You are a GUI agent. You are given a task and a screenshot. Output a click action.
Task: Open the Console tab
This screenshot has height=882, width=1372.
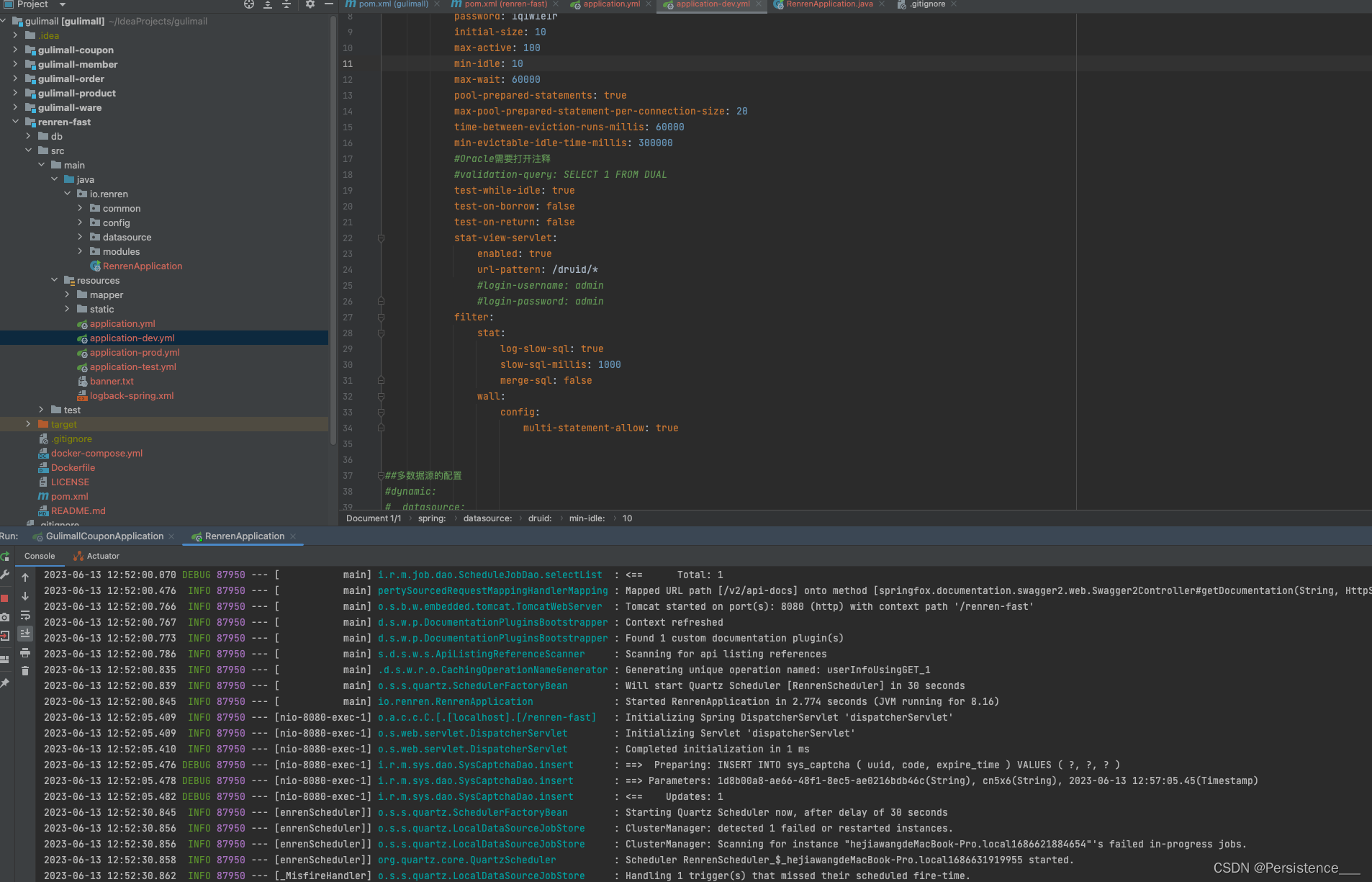(x=40, y=556)
